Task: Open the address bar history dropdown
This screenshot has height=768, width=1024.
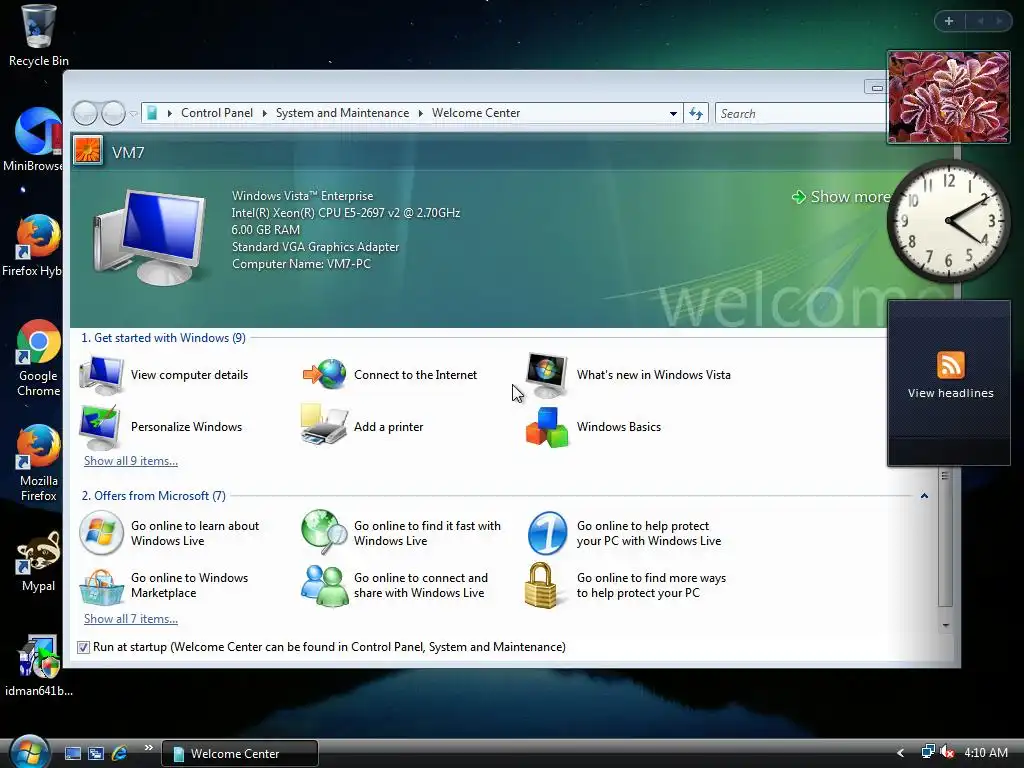Action: click(x=673, y=114)
